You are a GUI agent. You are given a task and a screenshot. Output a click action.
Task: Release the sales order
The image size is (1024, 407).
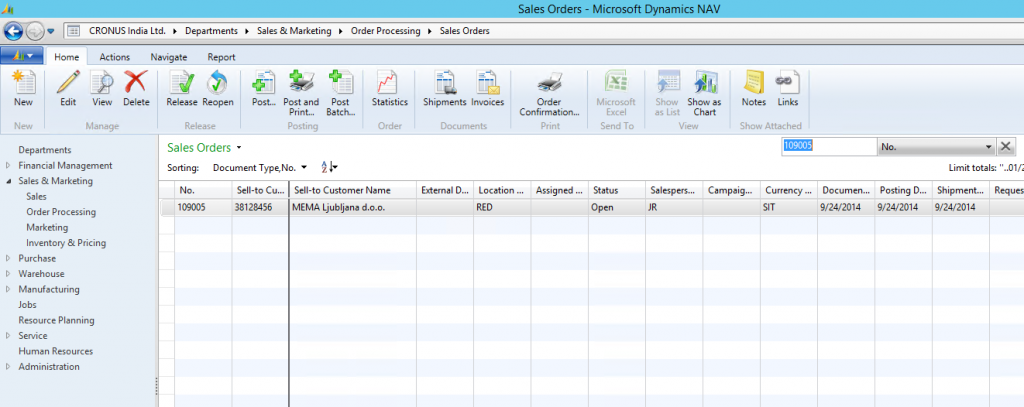click(182, 90)
